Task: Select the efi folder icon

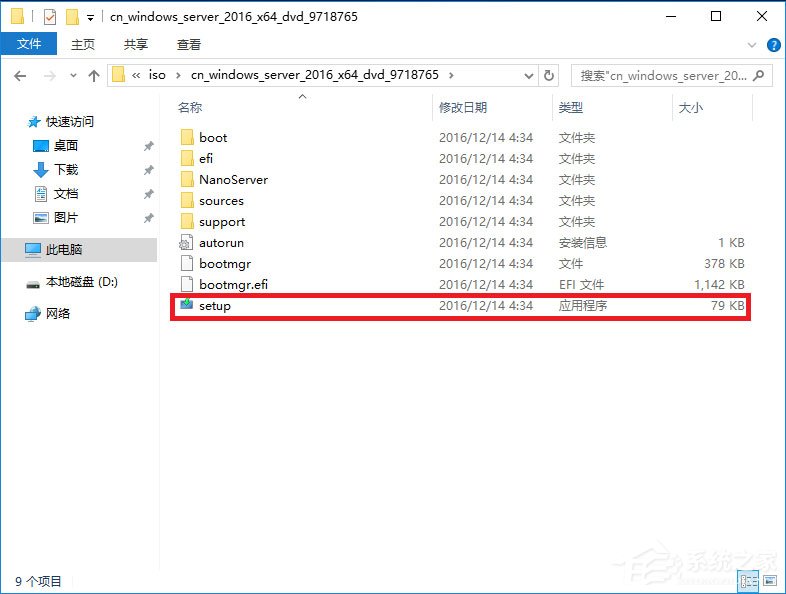Action: [x=187, y=158]
